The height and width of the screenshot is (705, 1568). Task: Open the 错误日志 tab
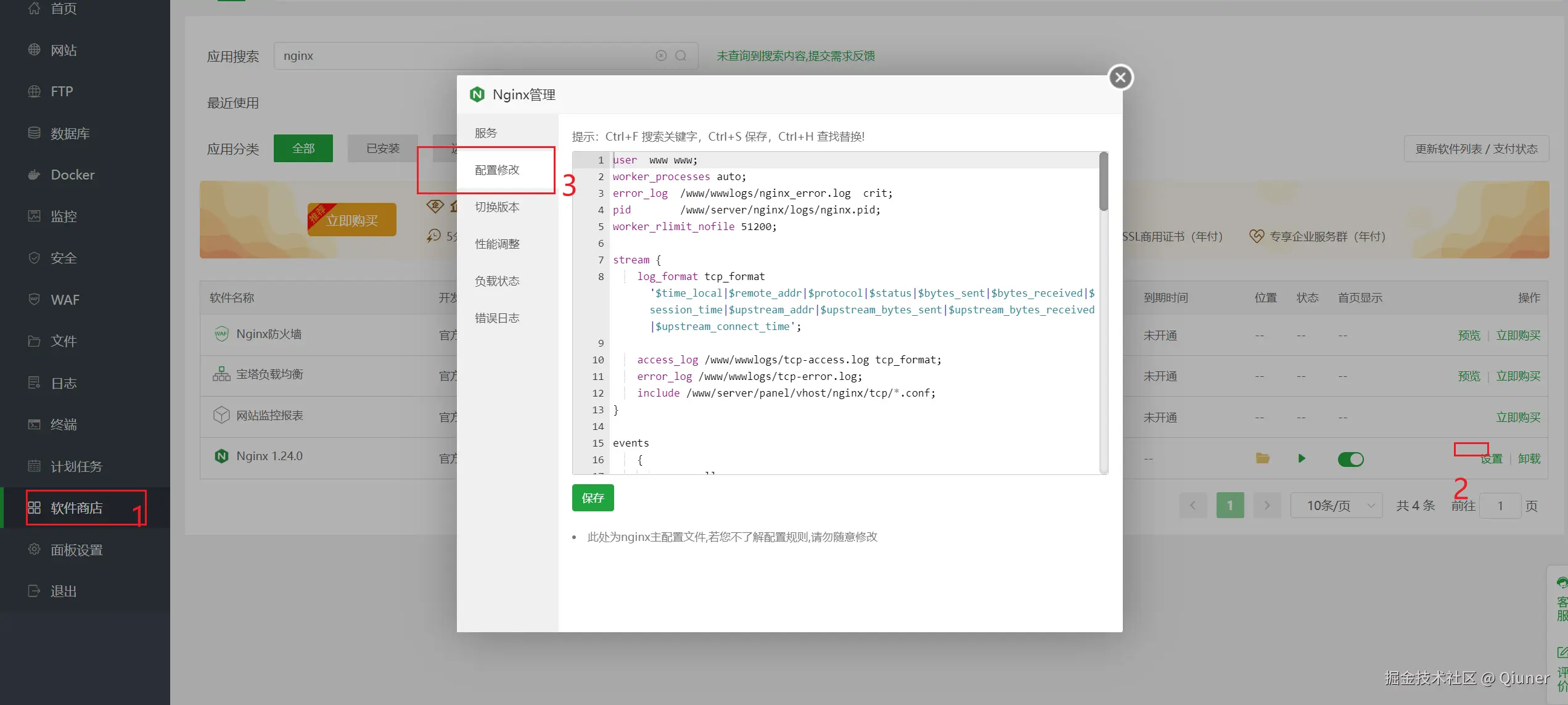497,318
